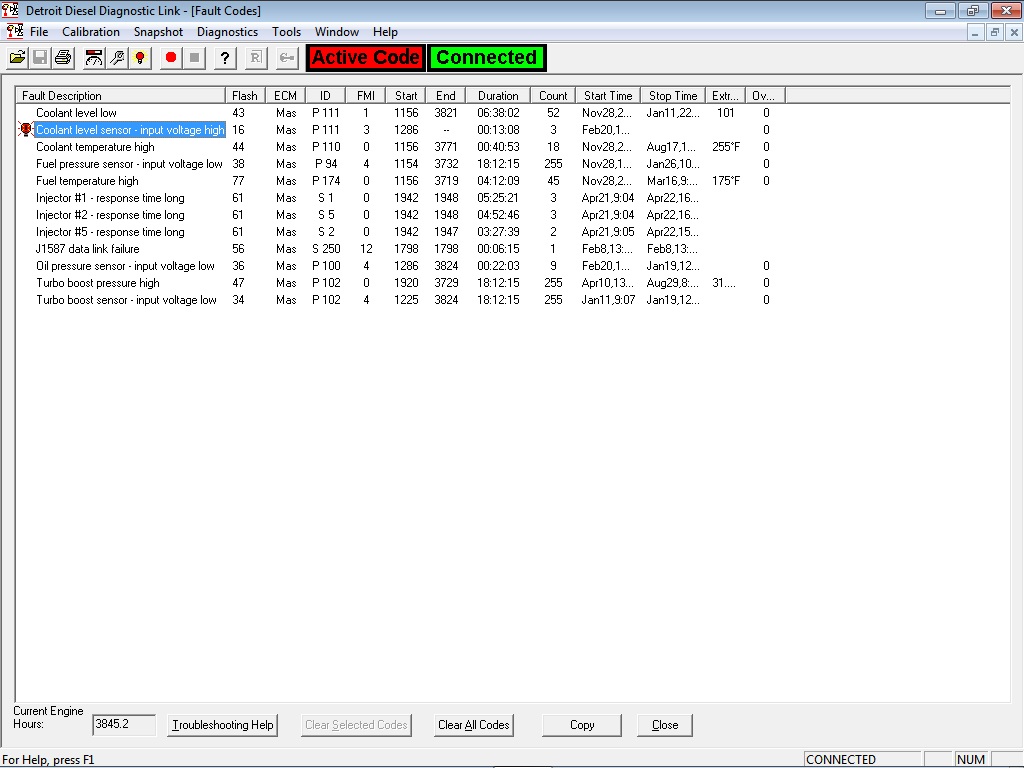
Task: Click the replay snapshot R icon
Action: (x=253, y=57)
